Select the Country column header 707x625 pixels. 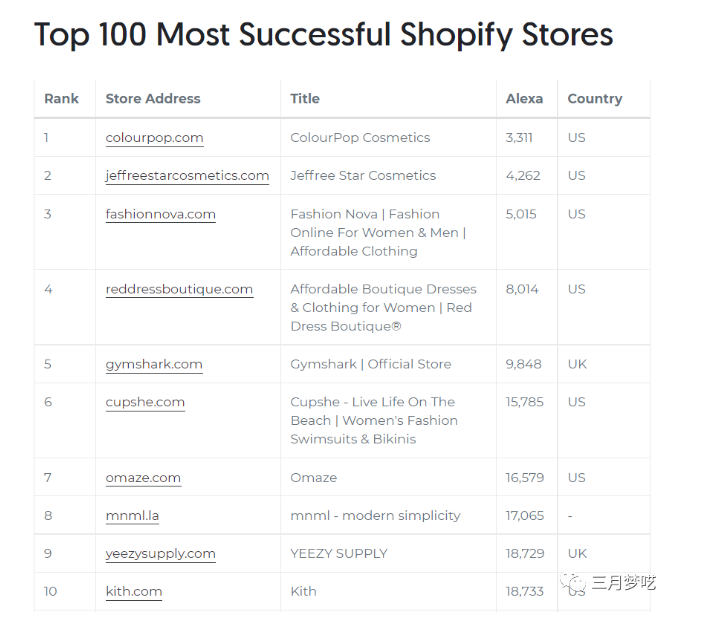595,99
